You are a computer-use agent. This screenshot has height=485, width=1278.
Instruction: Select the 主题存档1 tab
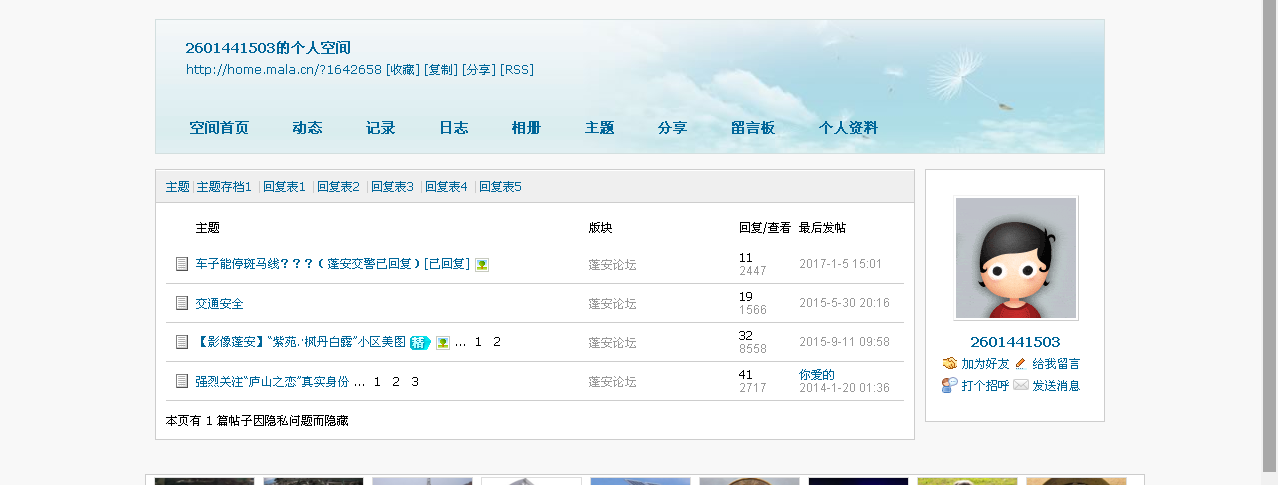coord(224,186)
